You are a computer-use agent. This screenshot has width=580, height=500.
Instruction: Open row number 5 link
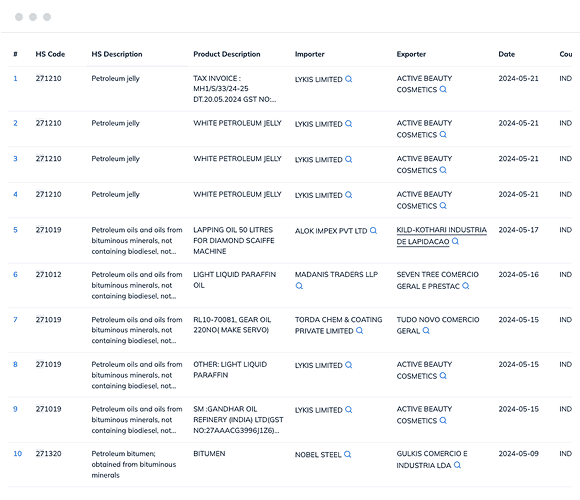(16, 230)
